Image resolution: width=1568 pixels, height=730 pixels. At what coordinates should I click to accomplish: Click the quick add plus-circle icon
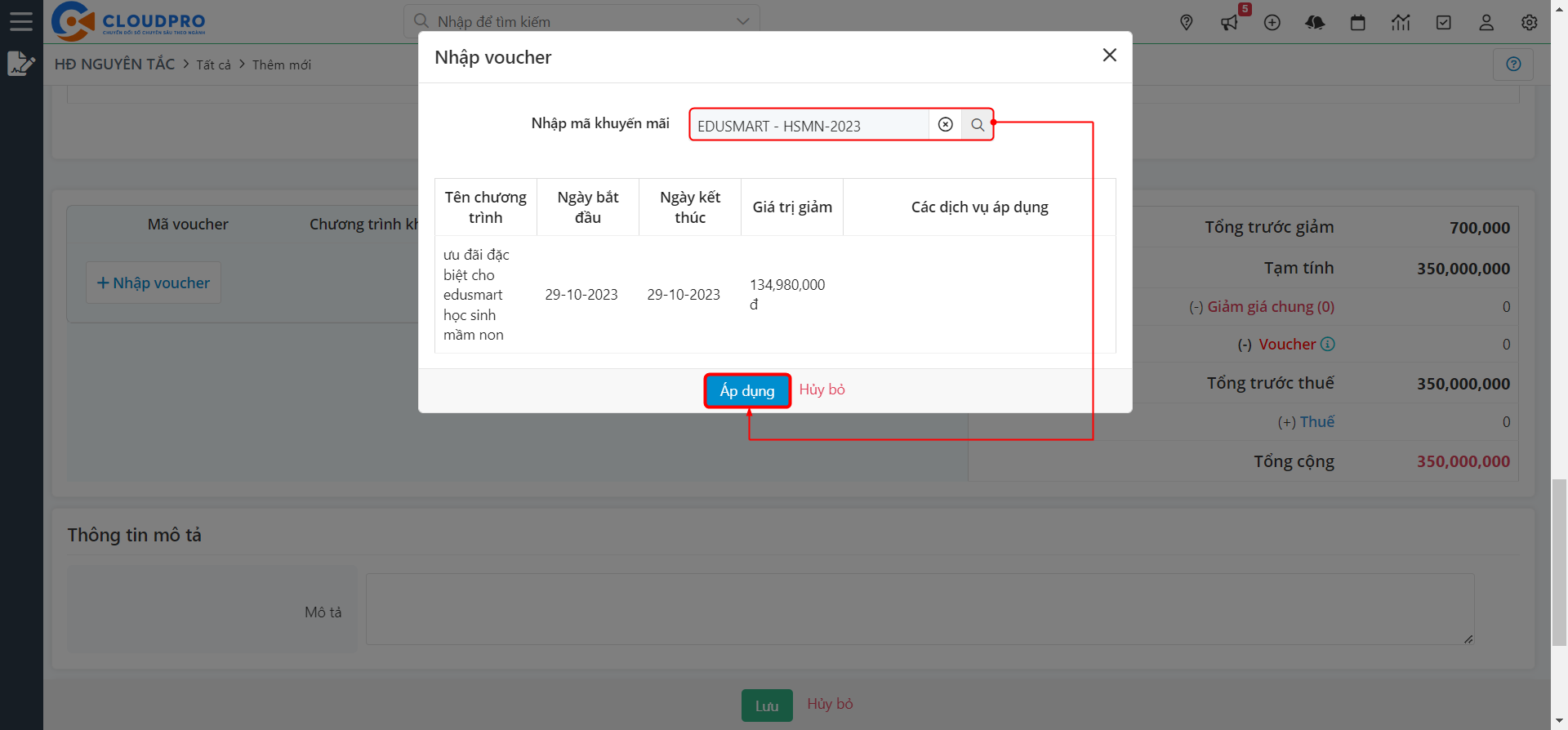click(1272, 23)
